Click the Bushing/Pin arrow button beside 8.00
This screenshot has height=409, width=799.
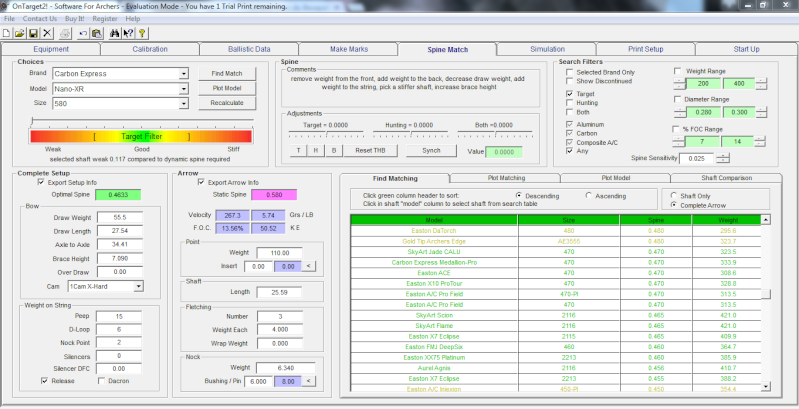click(308, 381)
